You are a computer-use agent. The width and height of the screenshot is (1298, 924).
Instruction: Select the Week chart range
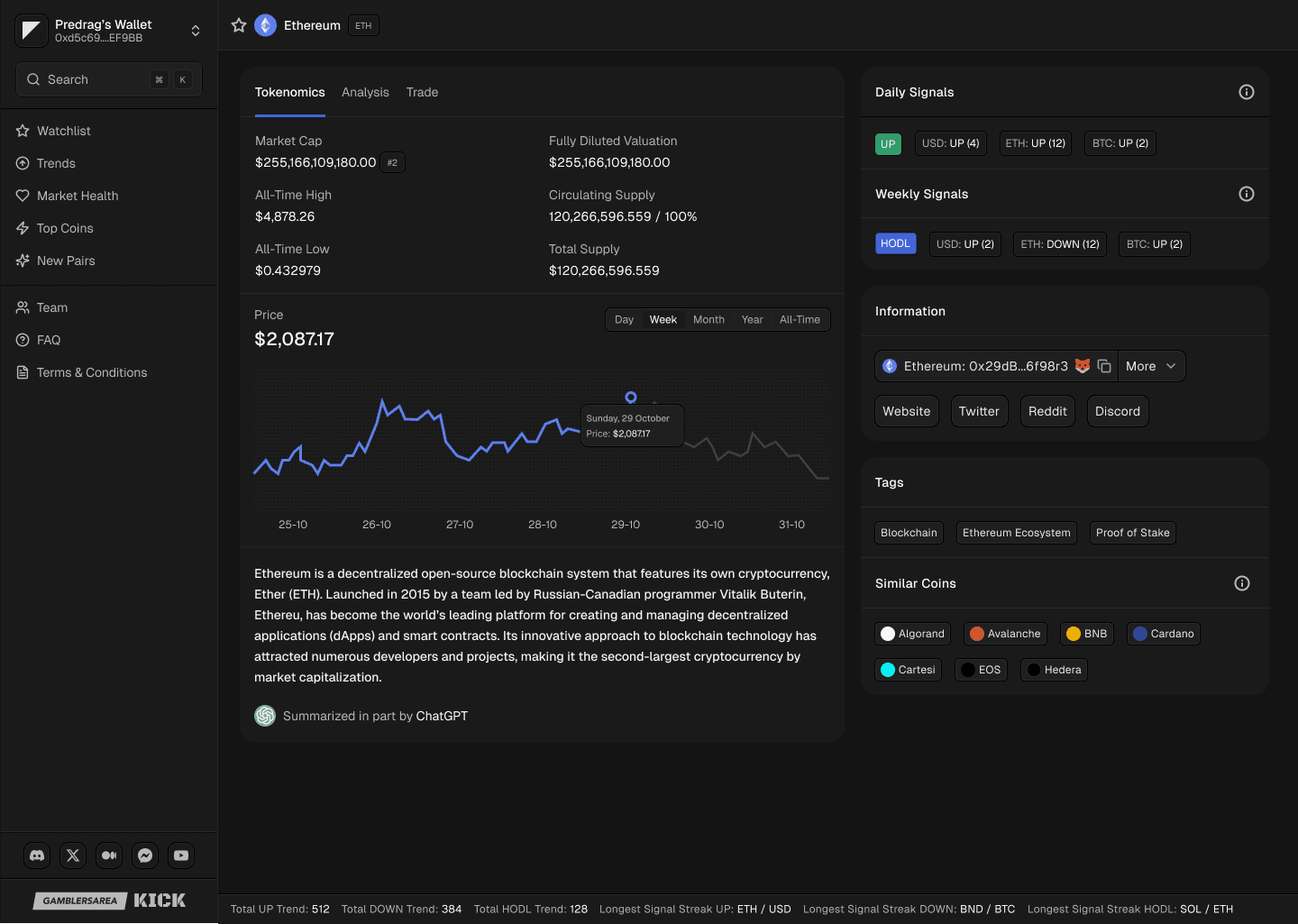point(663,320)
